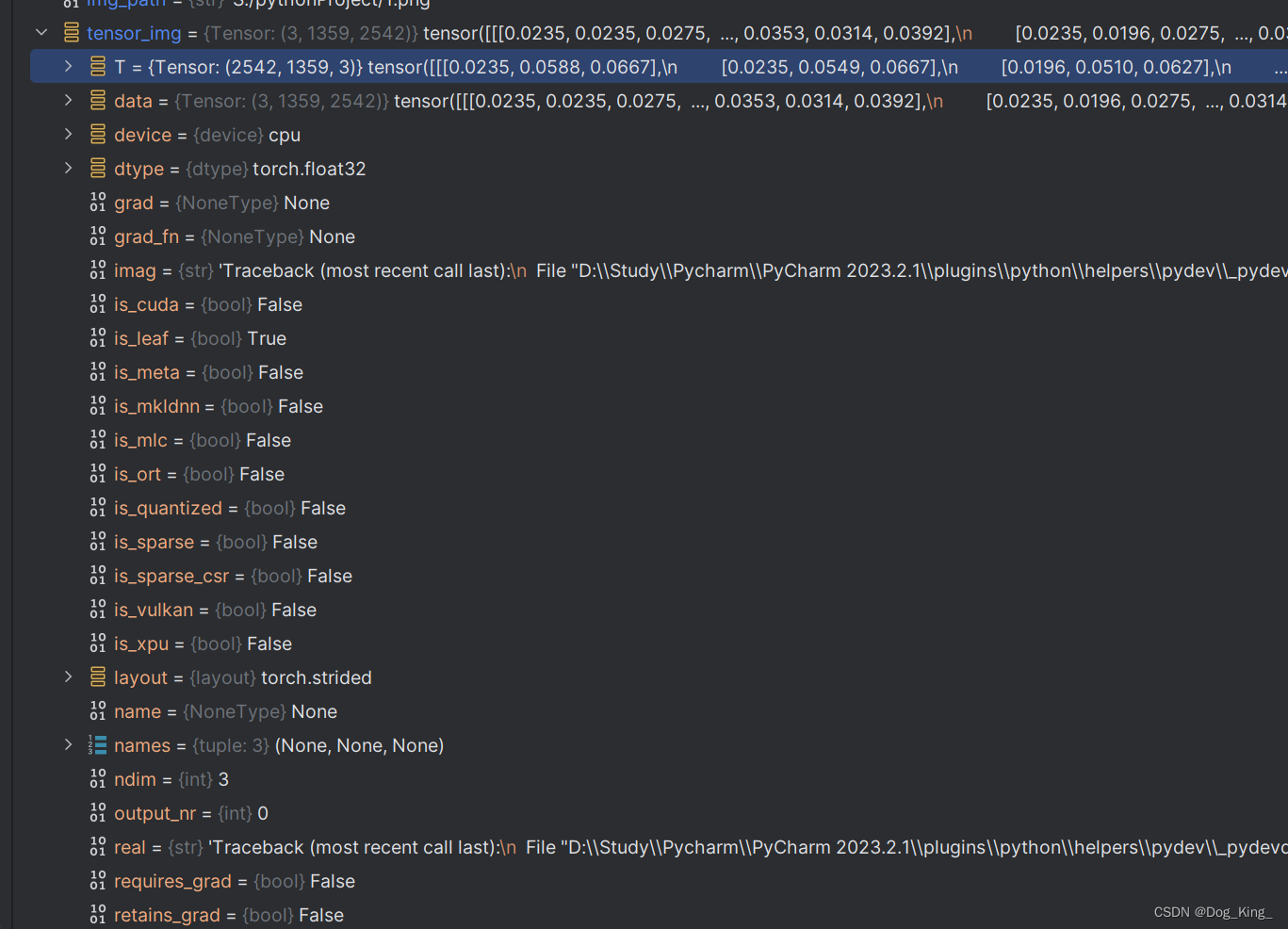Select the data variable name
Image resolution: width=1288 pixels, height=929 pixels.
point(133,101)
